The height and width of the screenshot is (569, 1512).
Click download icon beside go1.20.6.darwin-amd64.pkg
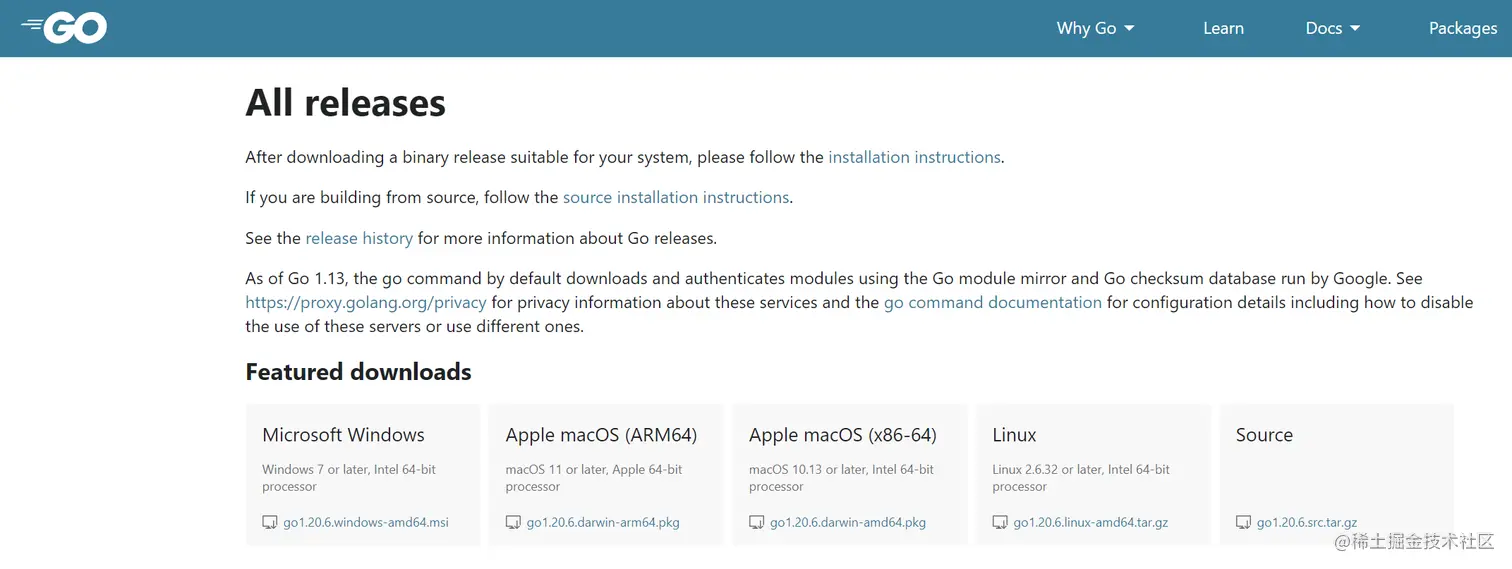(757, 523)
